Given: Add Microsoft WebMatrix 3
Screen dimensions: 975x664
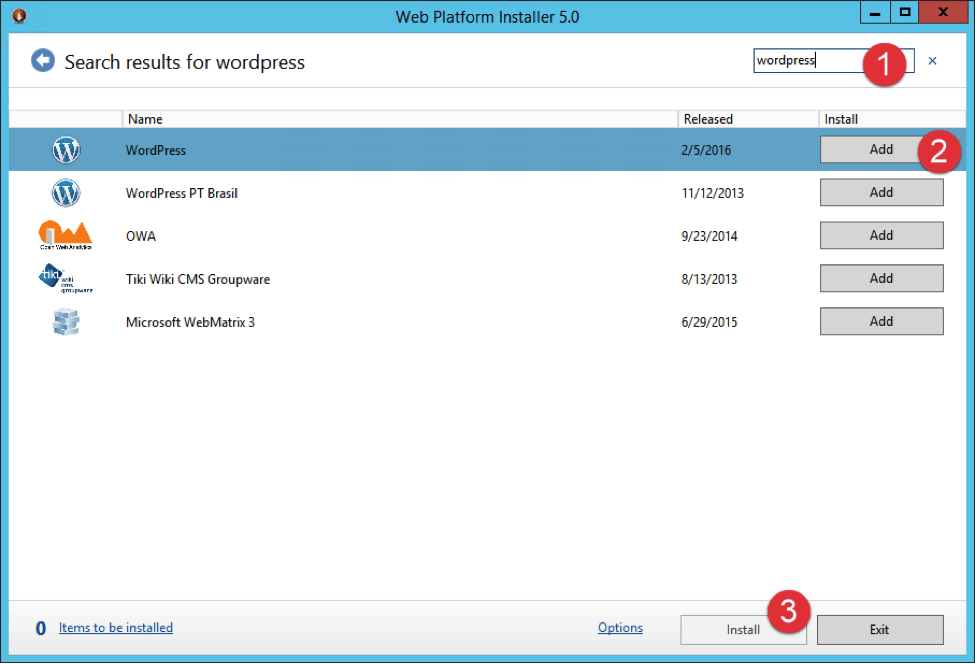Looking at the screenshot, I should (x=881, y=321).
